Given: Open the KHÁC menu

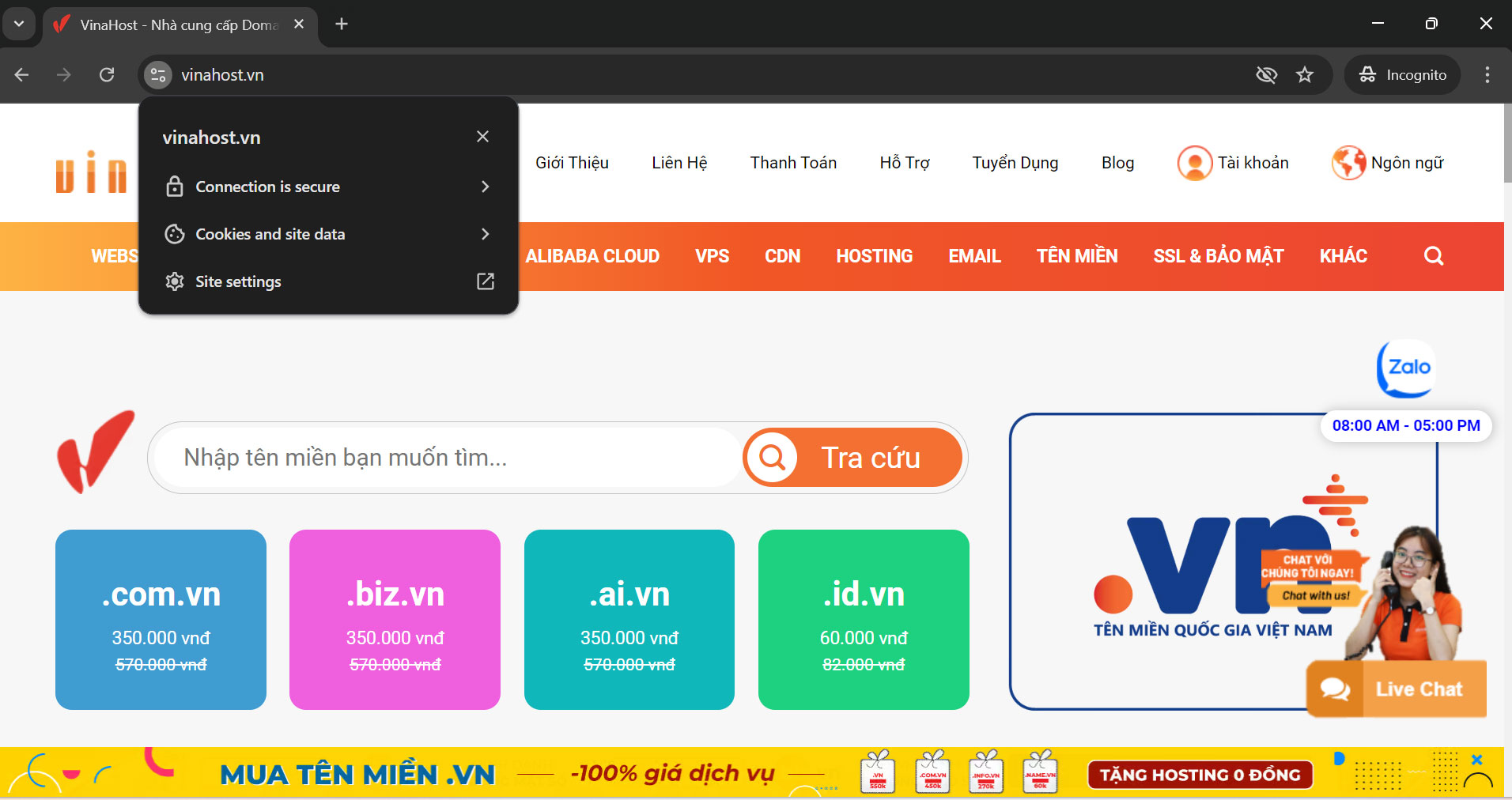Looking at the screenshot, I should coord(1343,256).
